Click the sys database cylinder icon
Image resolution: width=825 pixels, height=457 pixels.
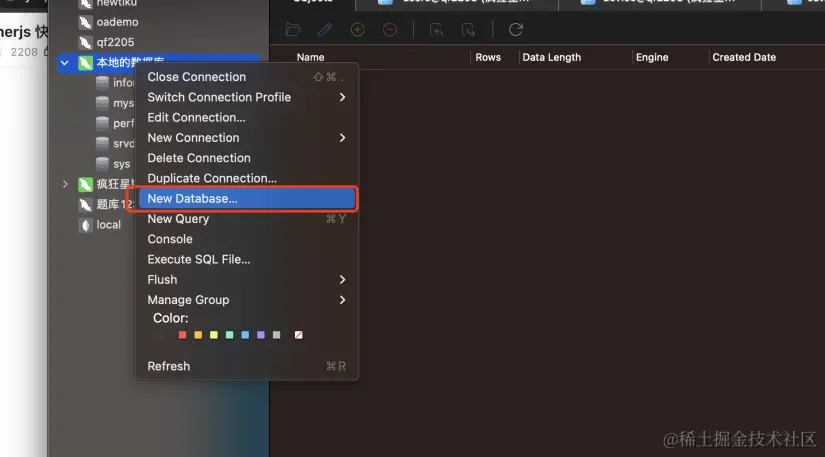coord(103,164)
